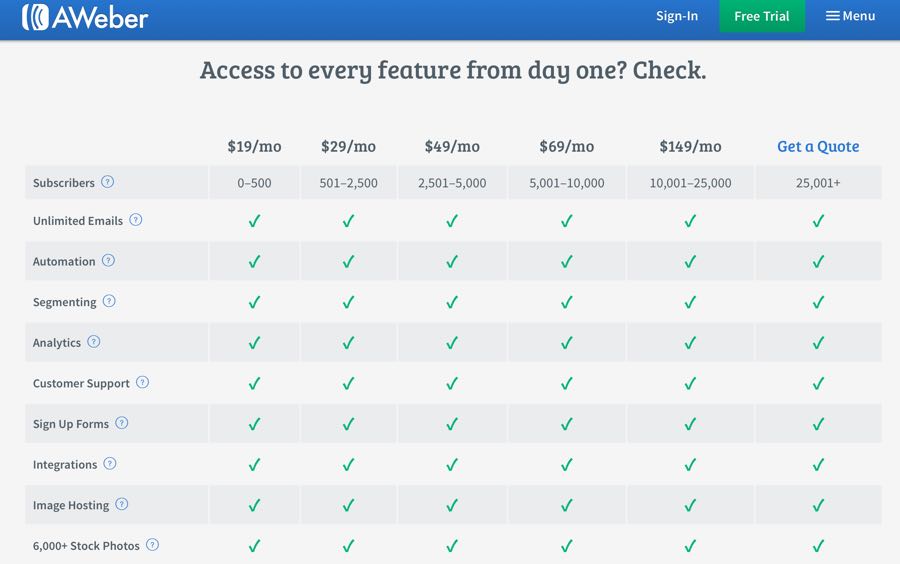Click Analytics checkmark under $69/mo
This screenshot has width=900, height=564.
(567, 343)
